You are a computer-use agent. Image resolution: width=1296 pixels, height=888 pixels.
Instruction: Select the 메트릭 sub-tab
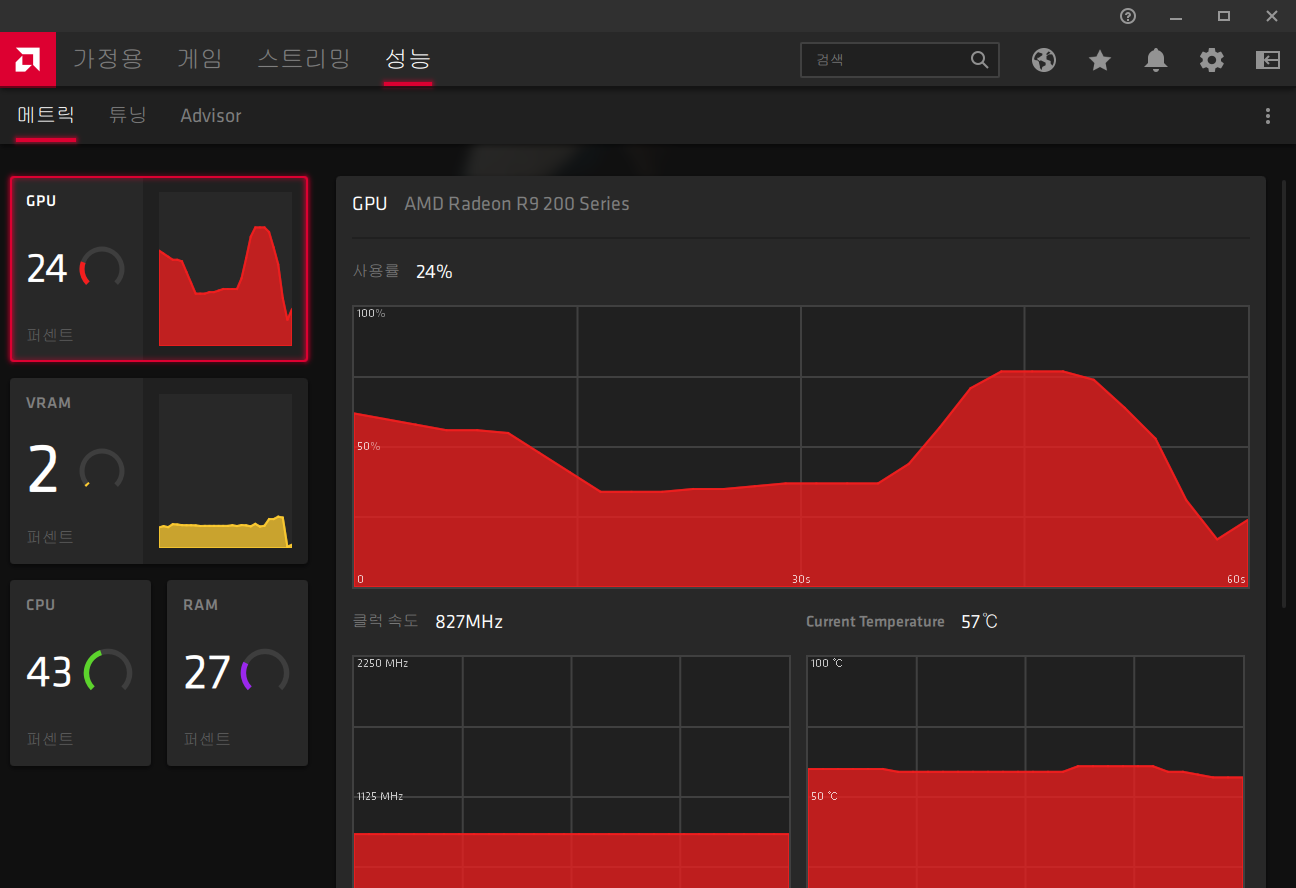point(46,115)
